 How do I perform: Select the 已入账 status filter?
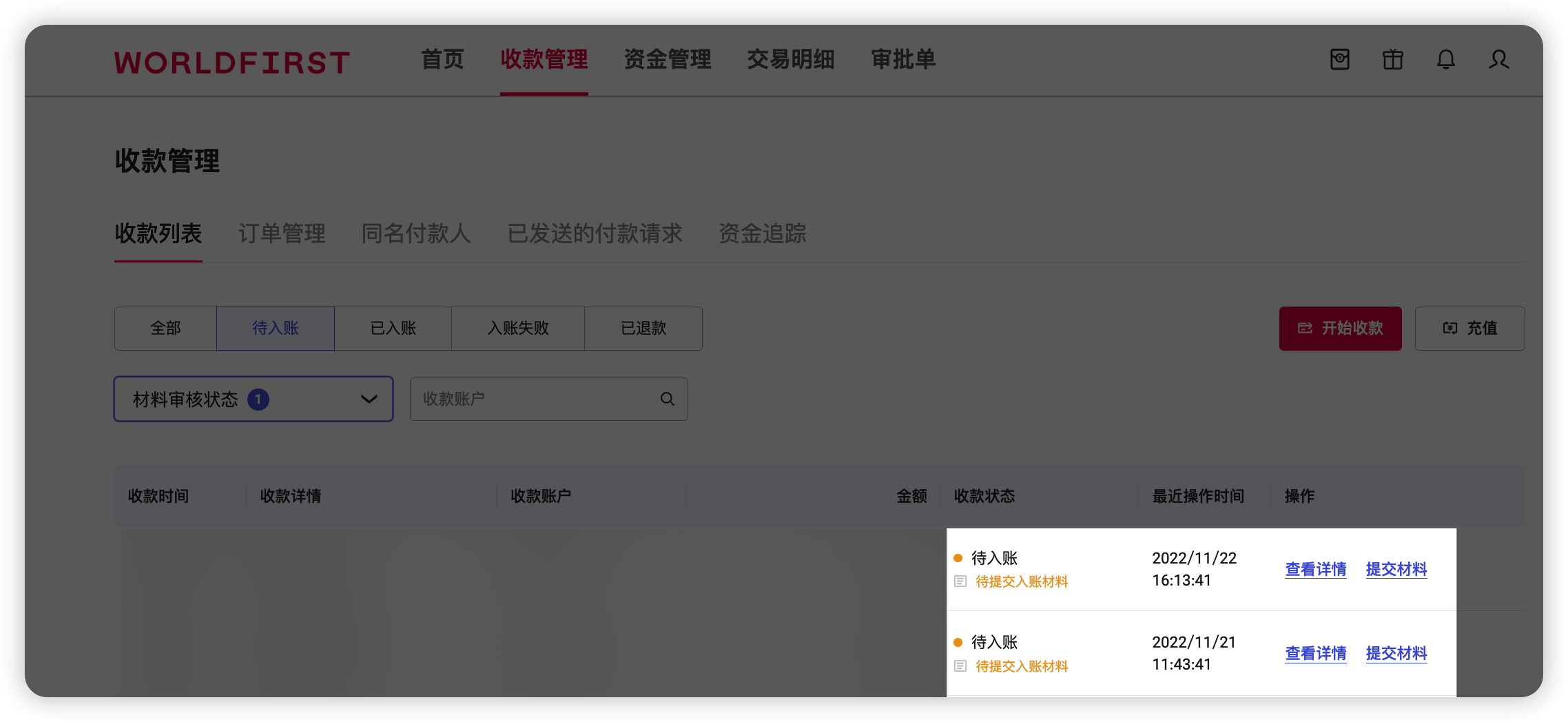coord(393,329)
